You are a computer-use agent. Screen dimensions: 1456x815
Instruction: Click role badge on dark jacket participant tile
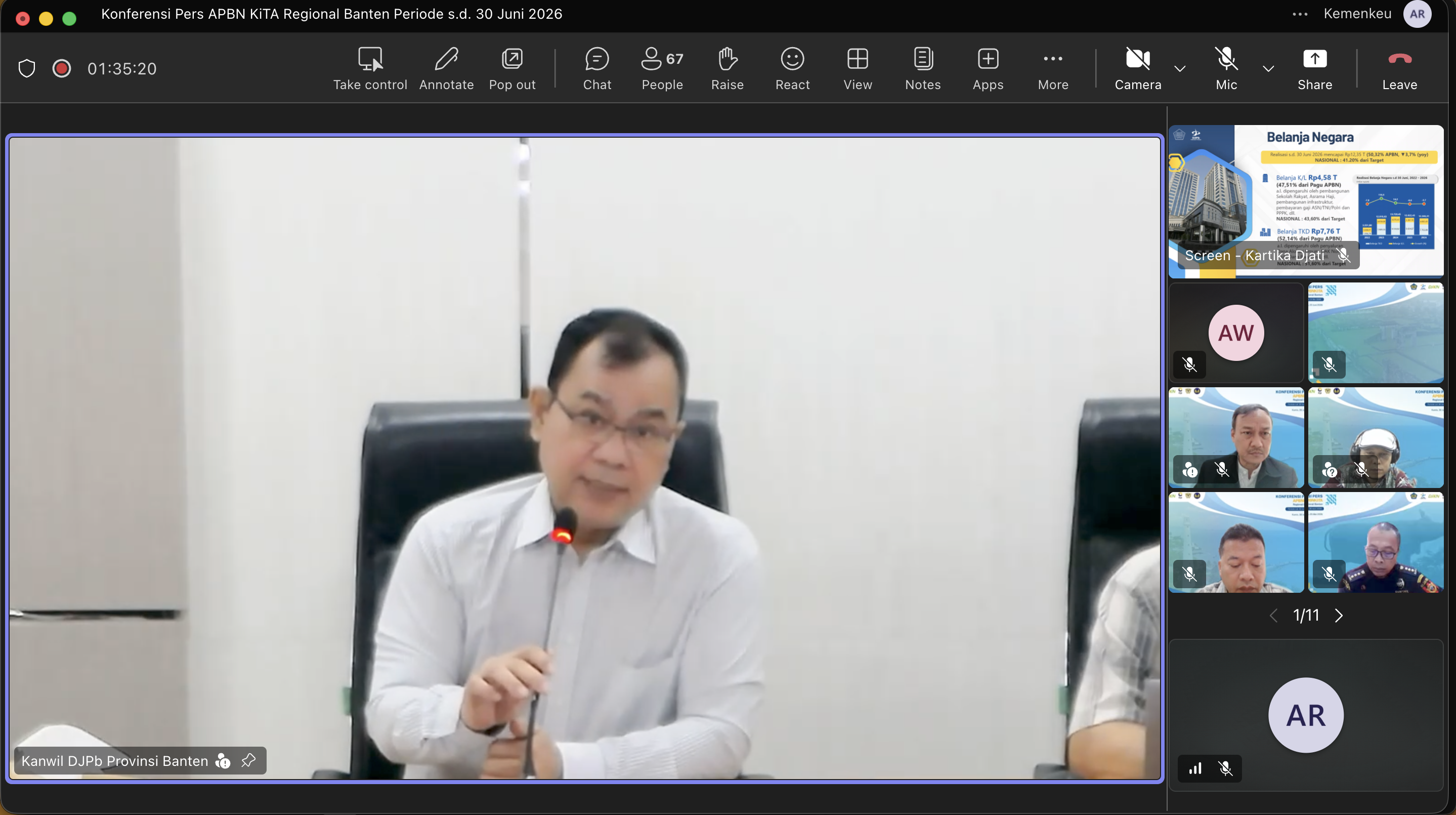pos(1190,469)
